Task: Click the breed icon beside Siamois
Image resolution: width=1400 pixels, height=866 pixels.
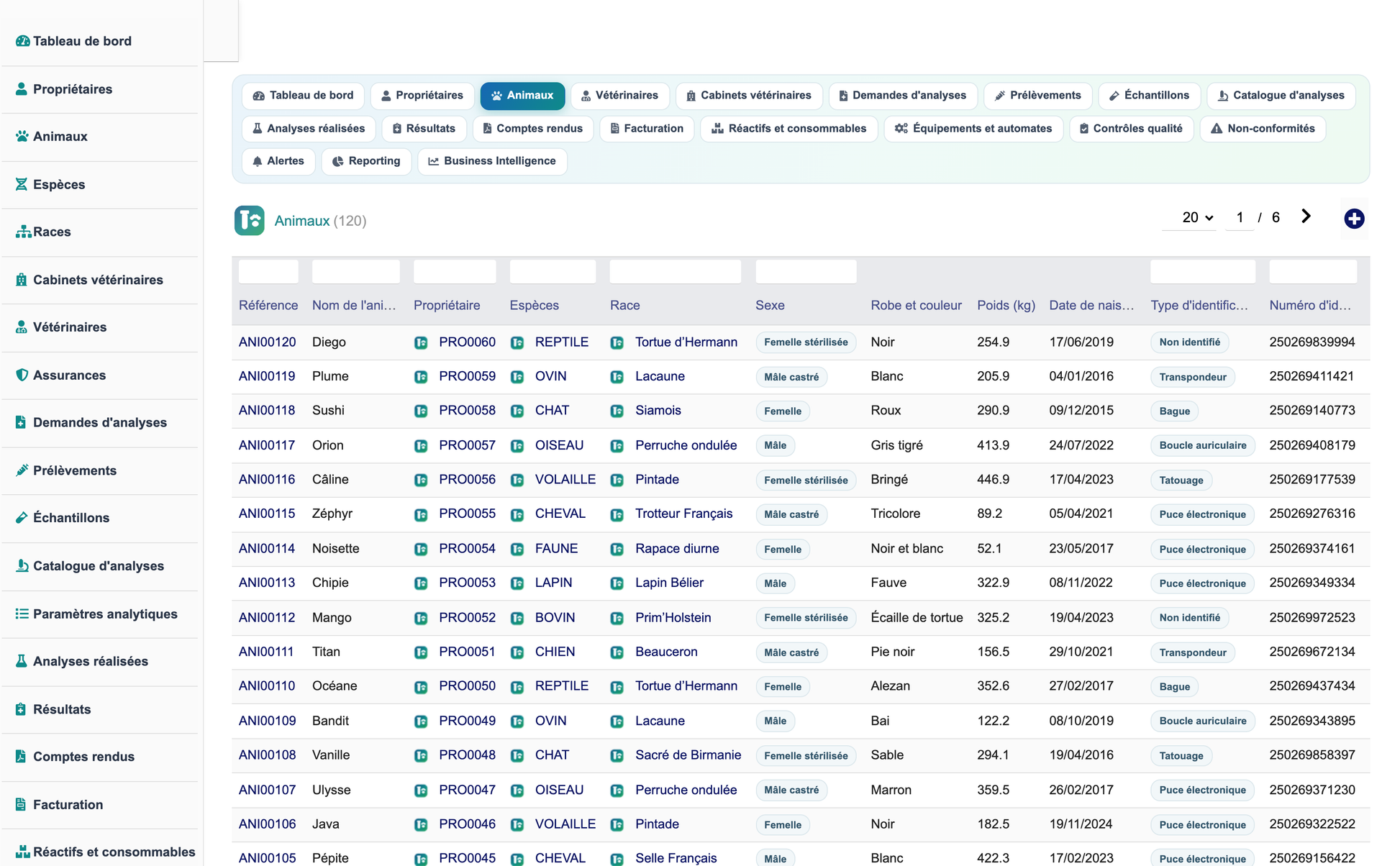Action: point(617,411)
